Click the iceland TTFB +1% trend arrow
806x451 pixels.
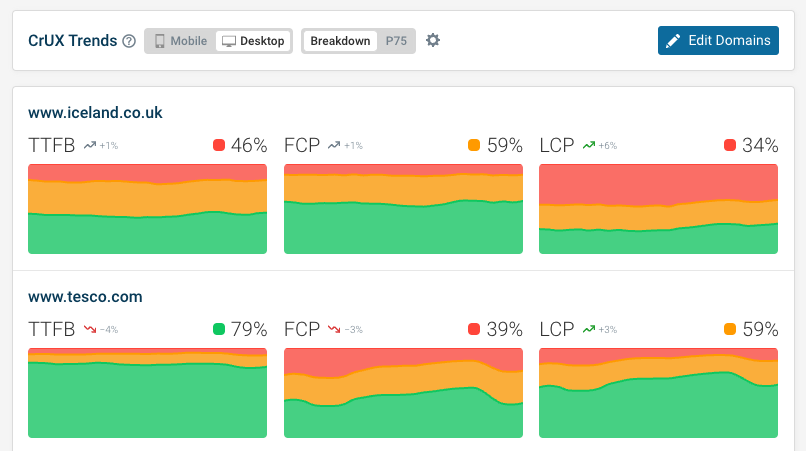[x=90, y=146]
